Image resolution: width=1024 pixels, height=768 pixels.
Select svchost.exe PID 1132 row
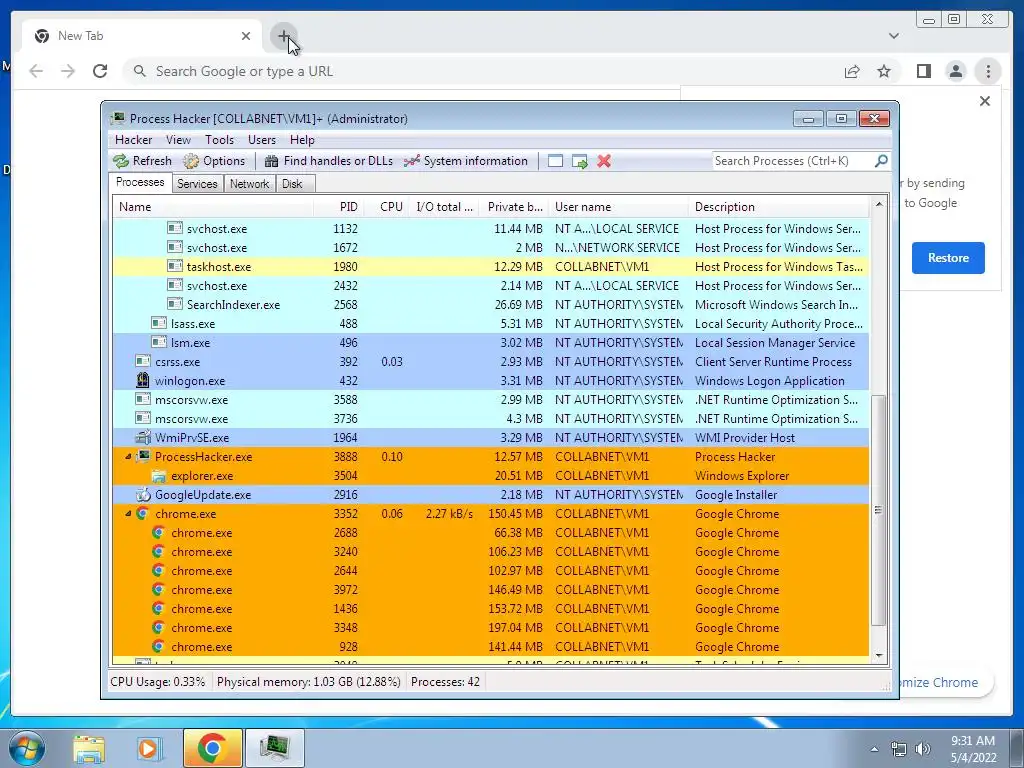coord(490,229)
